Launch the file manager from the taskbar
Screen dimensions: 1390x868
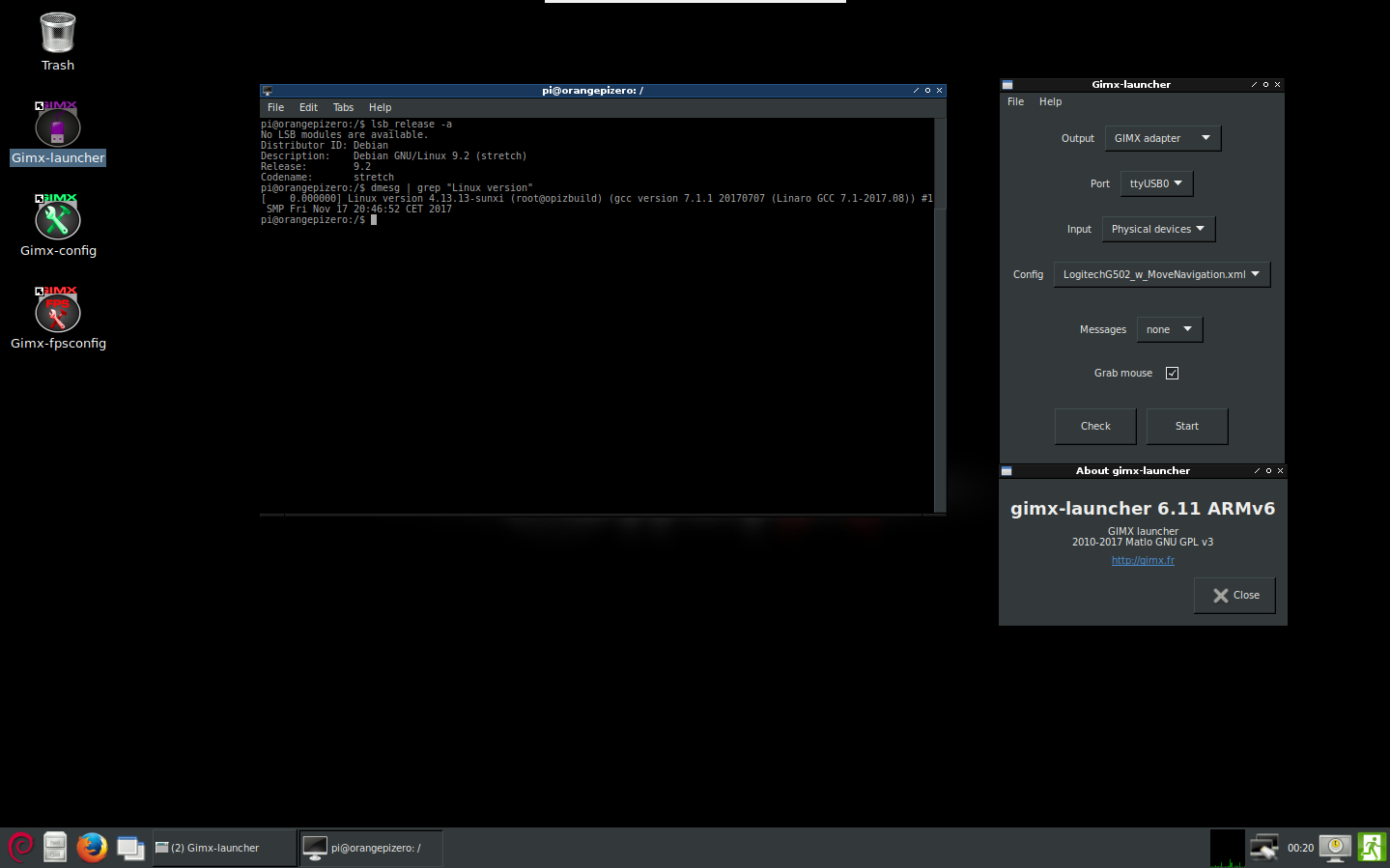(55, 847)
